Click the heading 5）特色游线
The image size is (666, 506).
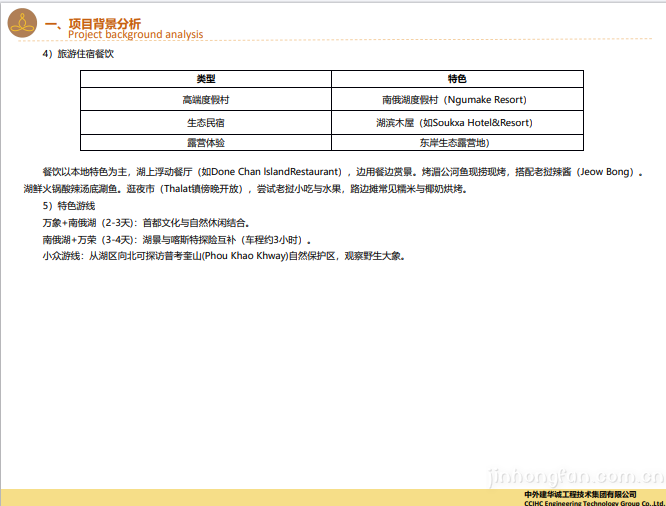(x=69, y=206)
